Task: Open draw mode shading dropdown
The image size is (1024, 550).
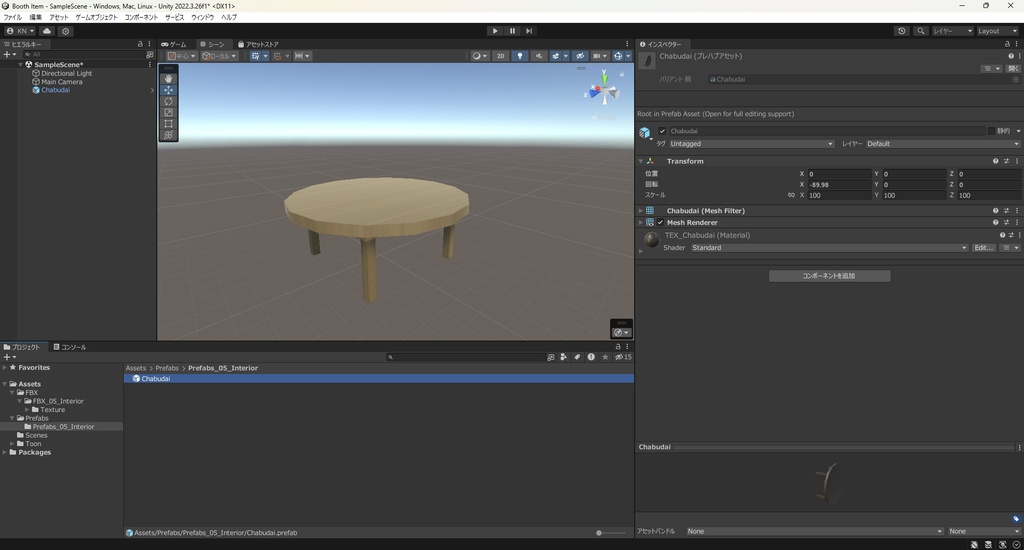Action: (479, 56)
